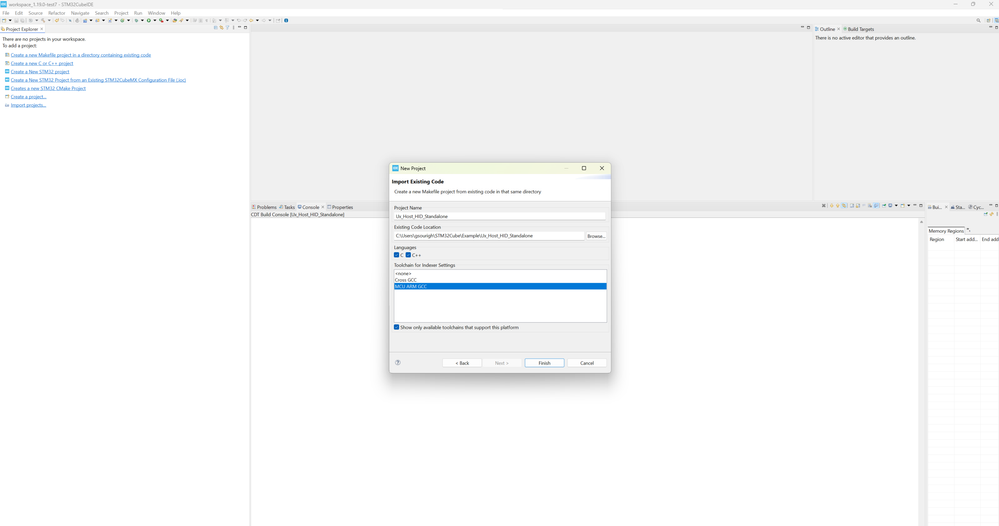Click 'Create a New STM32 project' link

pos(40,71)
